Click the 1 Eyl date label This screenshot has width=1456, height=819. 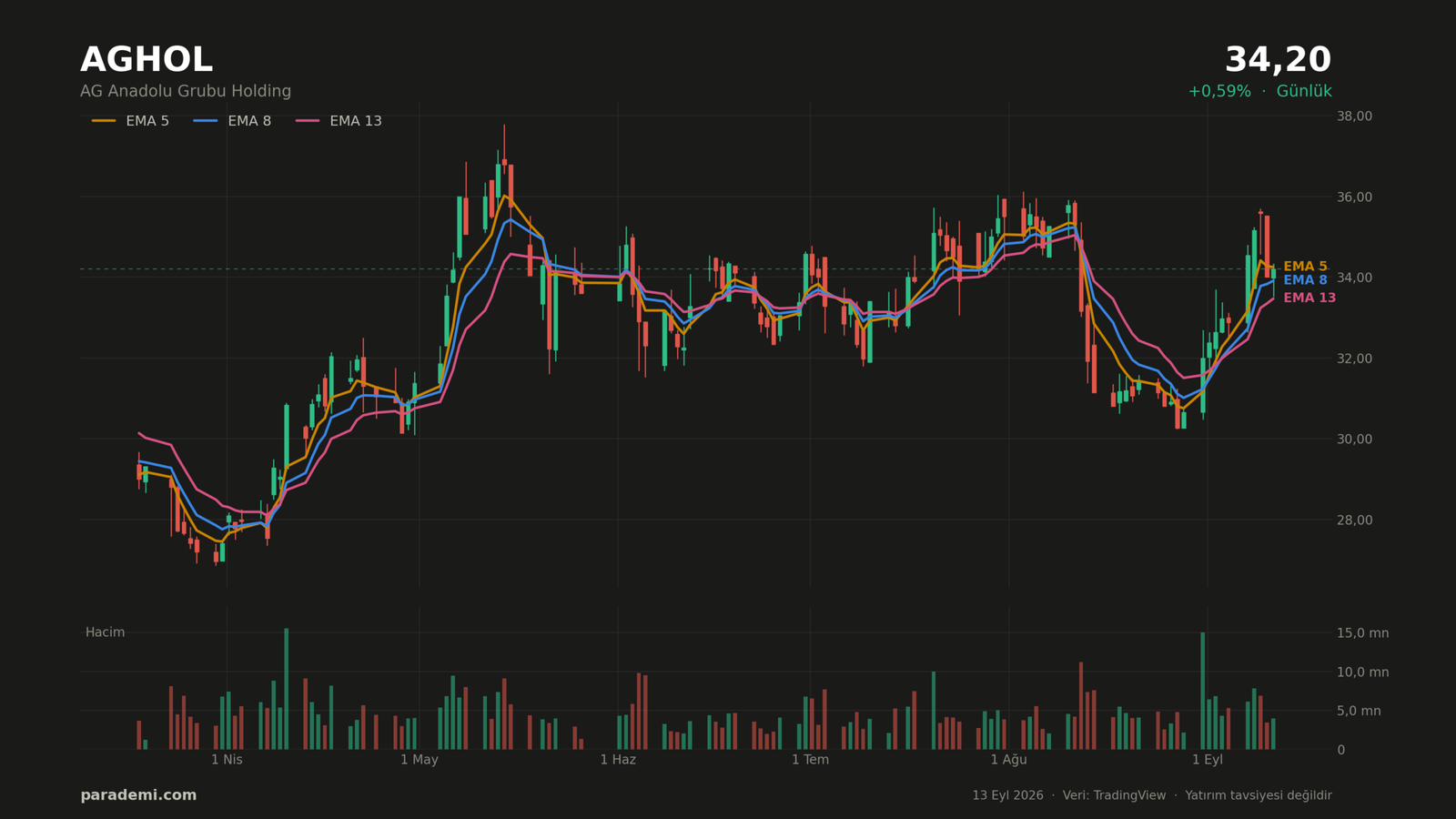[1208, 760]
